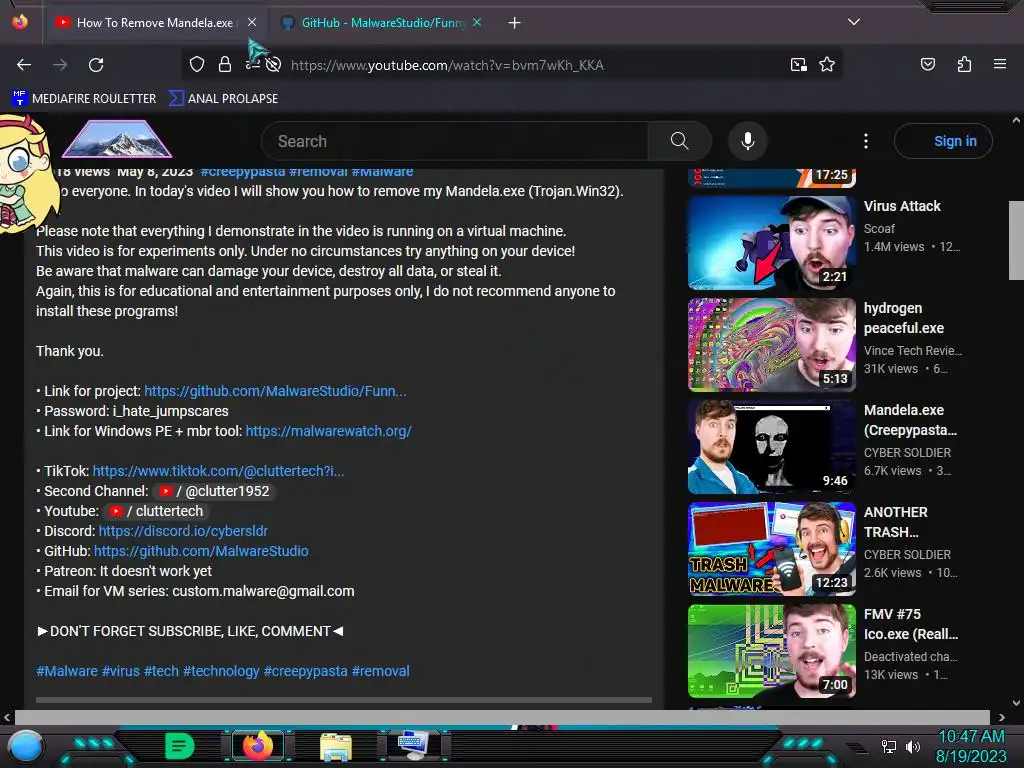Close the GitHub MalwareStudio tab
The width and height of the screenshot is (1024, 768).
click(477, 22)
